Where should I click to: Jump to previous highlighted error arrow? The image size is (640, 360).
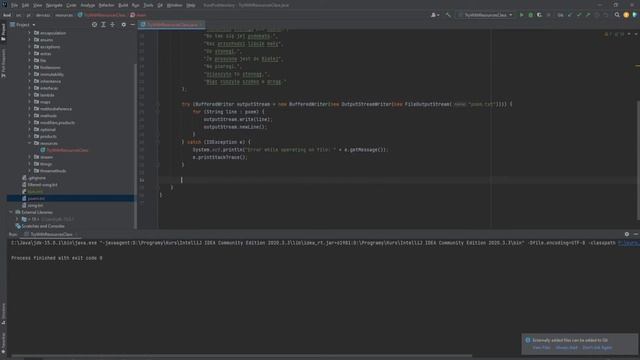pyautogui.click(x=629, y=34)
